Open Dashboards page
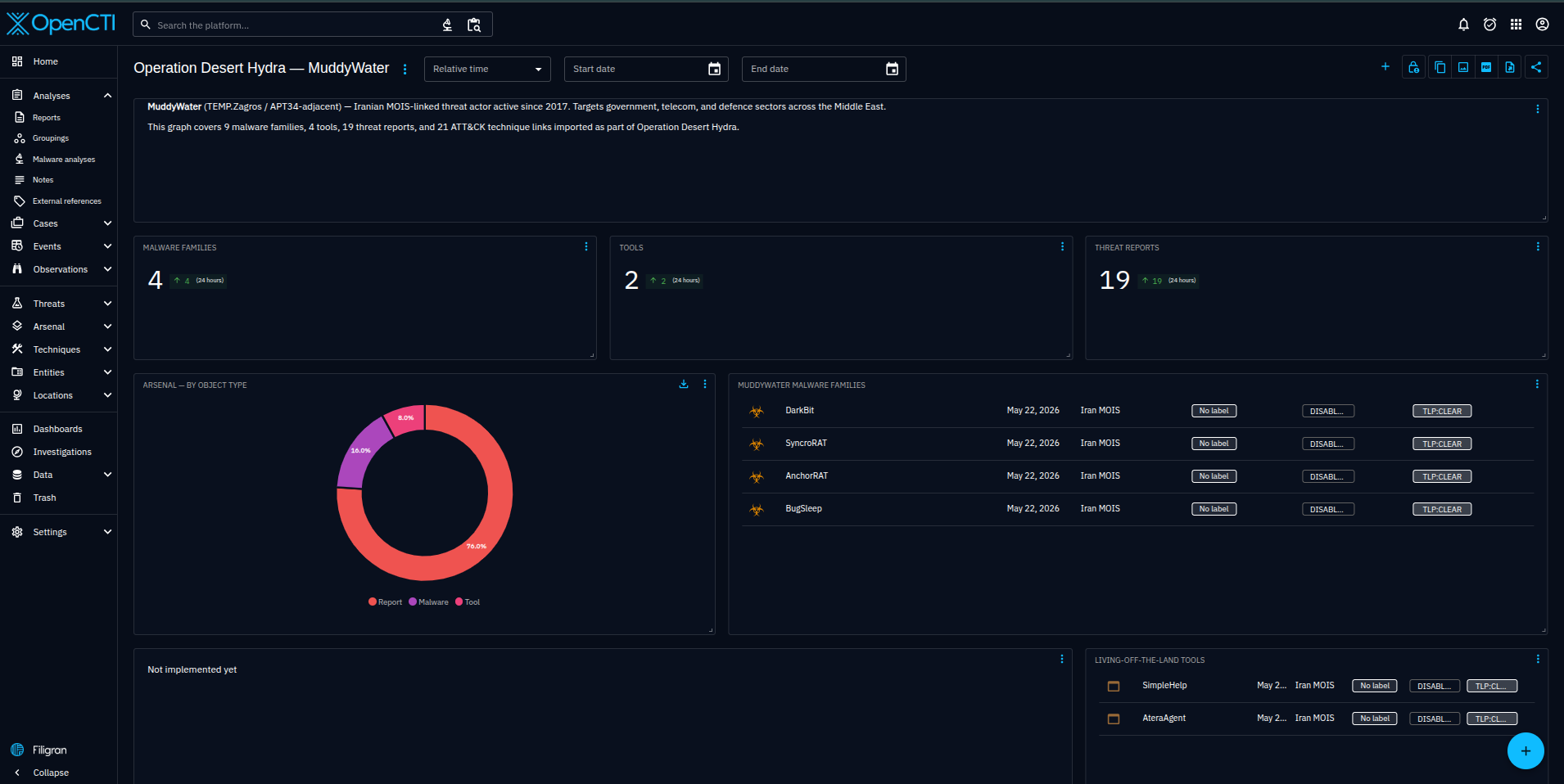Viewport: 1564px width, 784px height. [58, 429]
